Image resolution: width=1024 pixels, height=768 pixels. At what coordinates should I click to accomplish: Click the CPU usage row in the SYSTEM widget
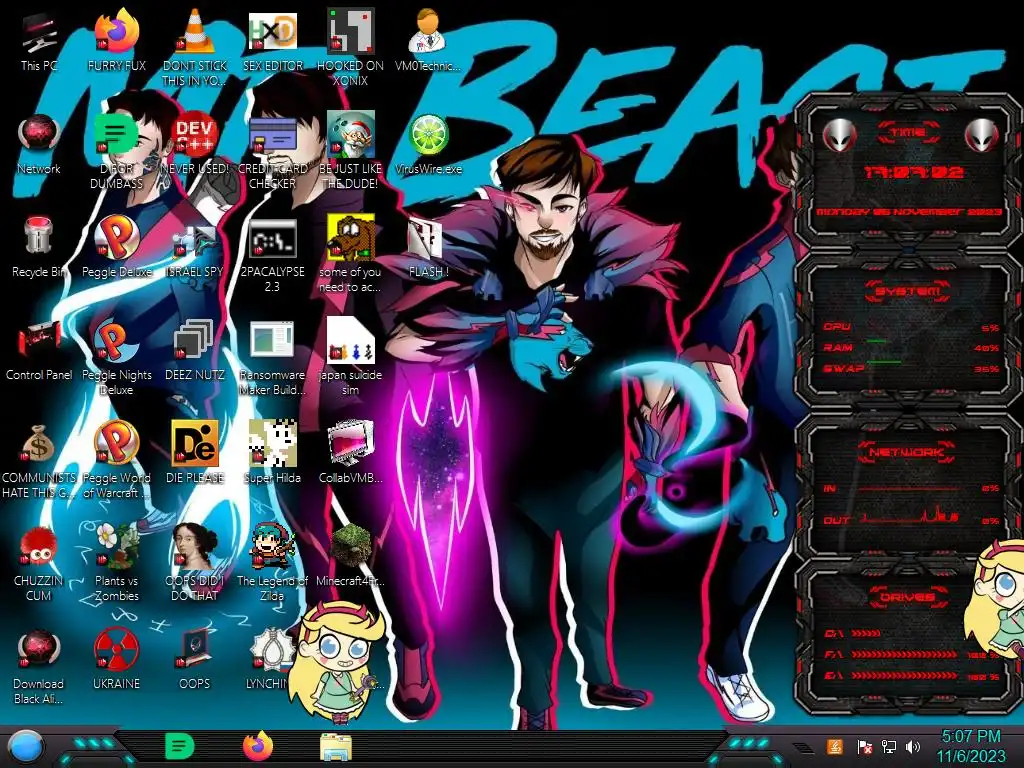(x=911, y=327)
